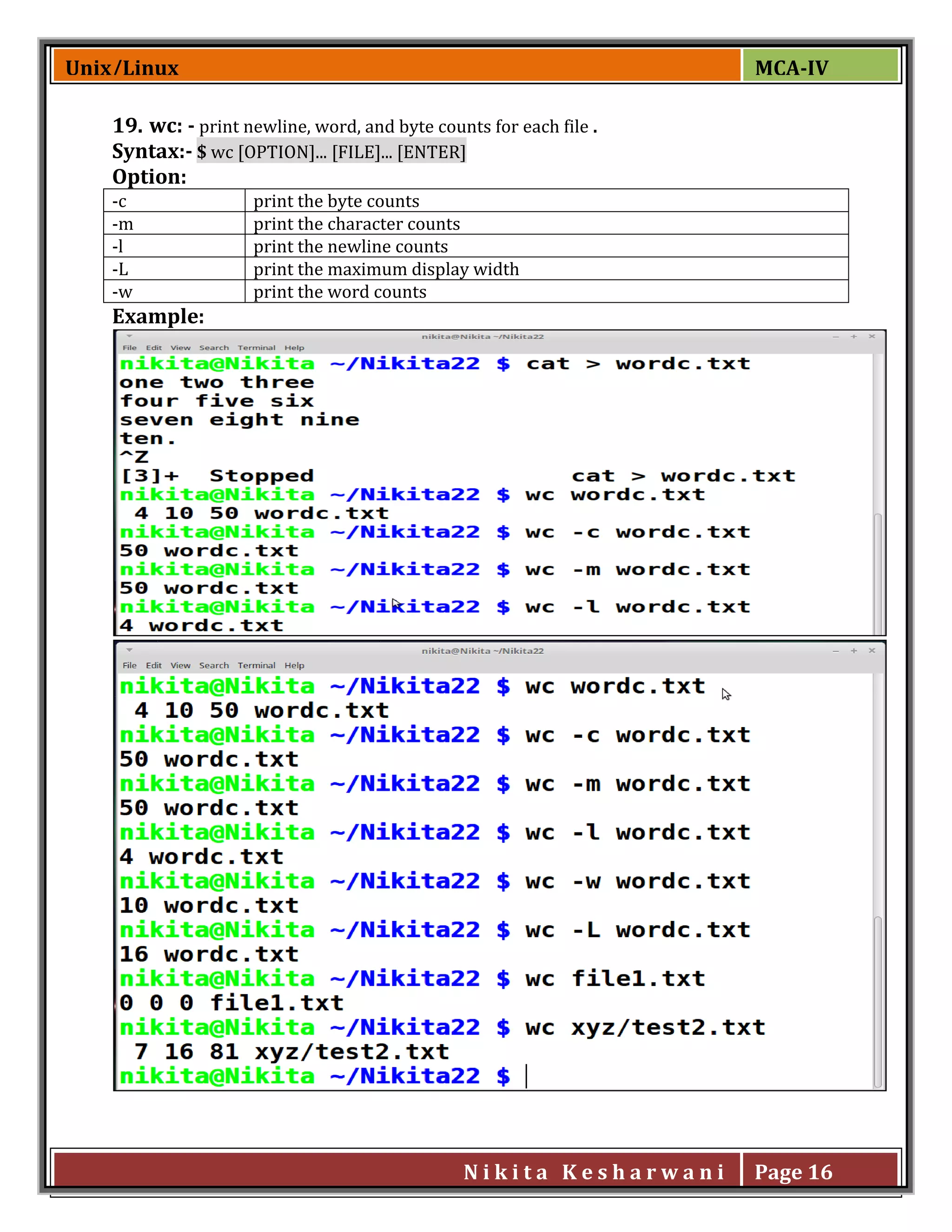Click 'Page 16' in footer
952x1232 pixels.
793,1172
